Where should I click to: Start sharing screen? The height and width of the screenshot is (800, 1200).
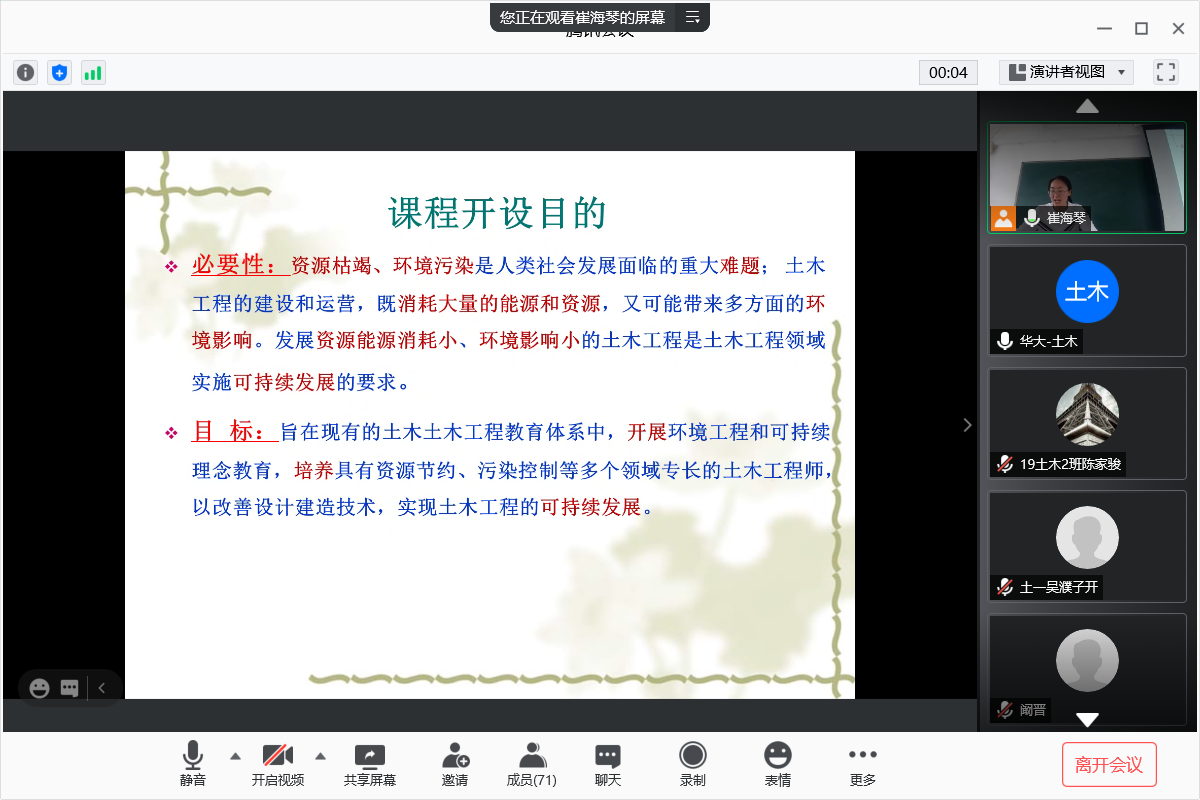(369, 764)
